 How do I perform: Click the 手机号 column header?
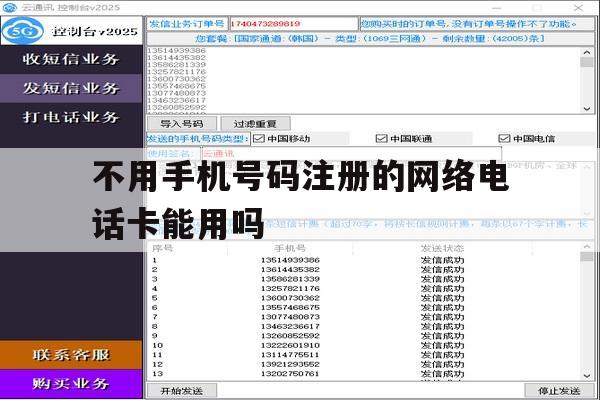[x=290, y=248]
